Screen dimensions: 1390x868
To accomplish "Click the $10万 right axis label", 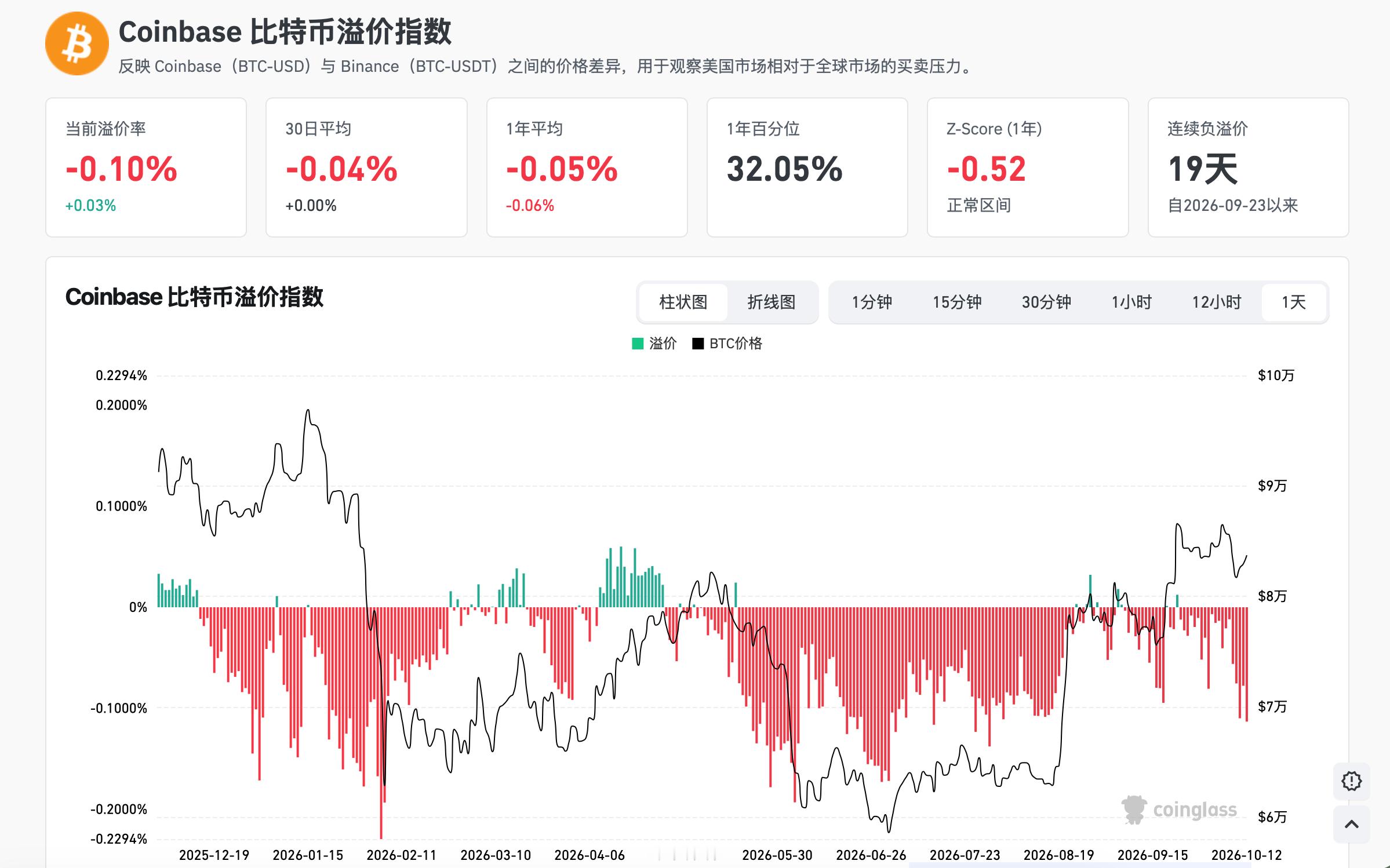I will click(1276, 375).
